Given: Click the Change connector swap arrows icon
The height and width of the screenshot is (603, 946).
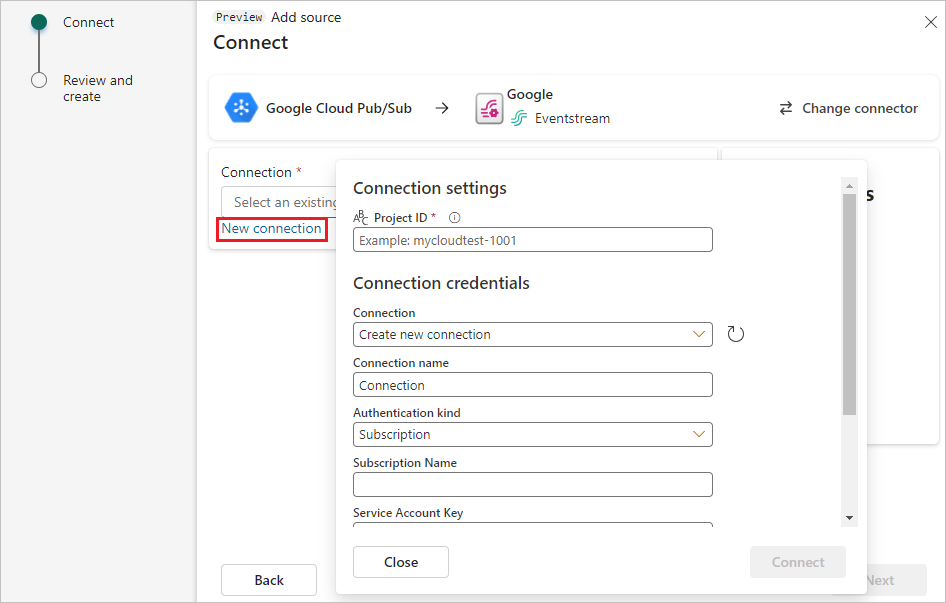Looking at the screenshot, I should 785,109.
